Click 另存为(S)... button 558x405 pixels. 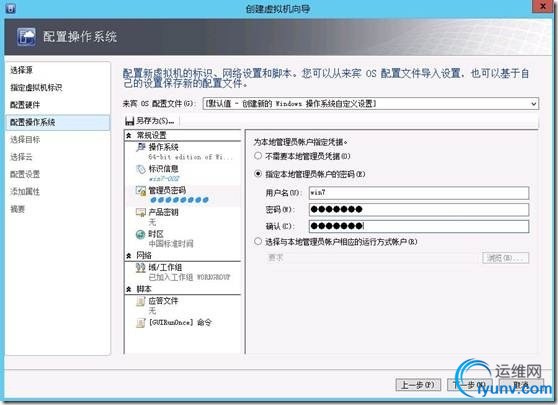coord(150,121)
